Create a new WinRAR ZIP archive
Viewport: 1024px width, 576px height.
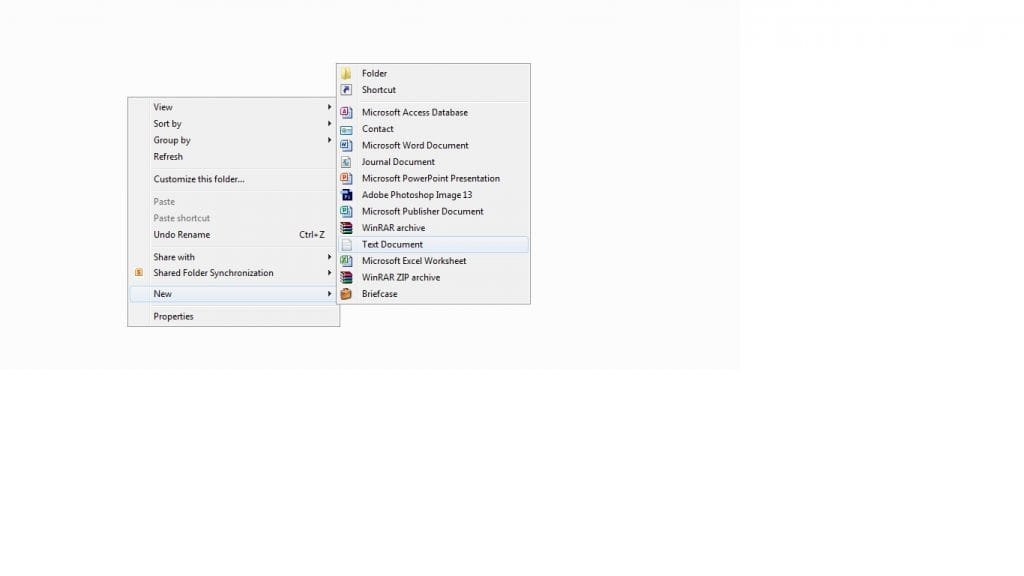click(x=400, y=277)
